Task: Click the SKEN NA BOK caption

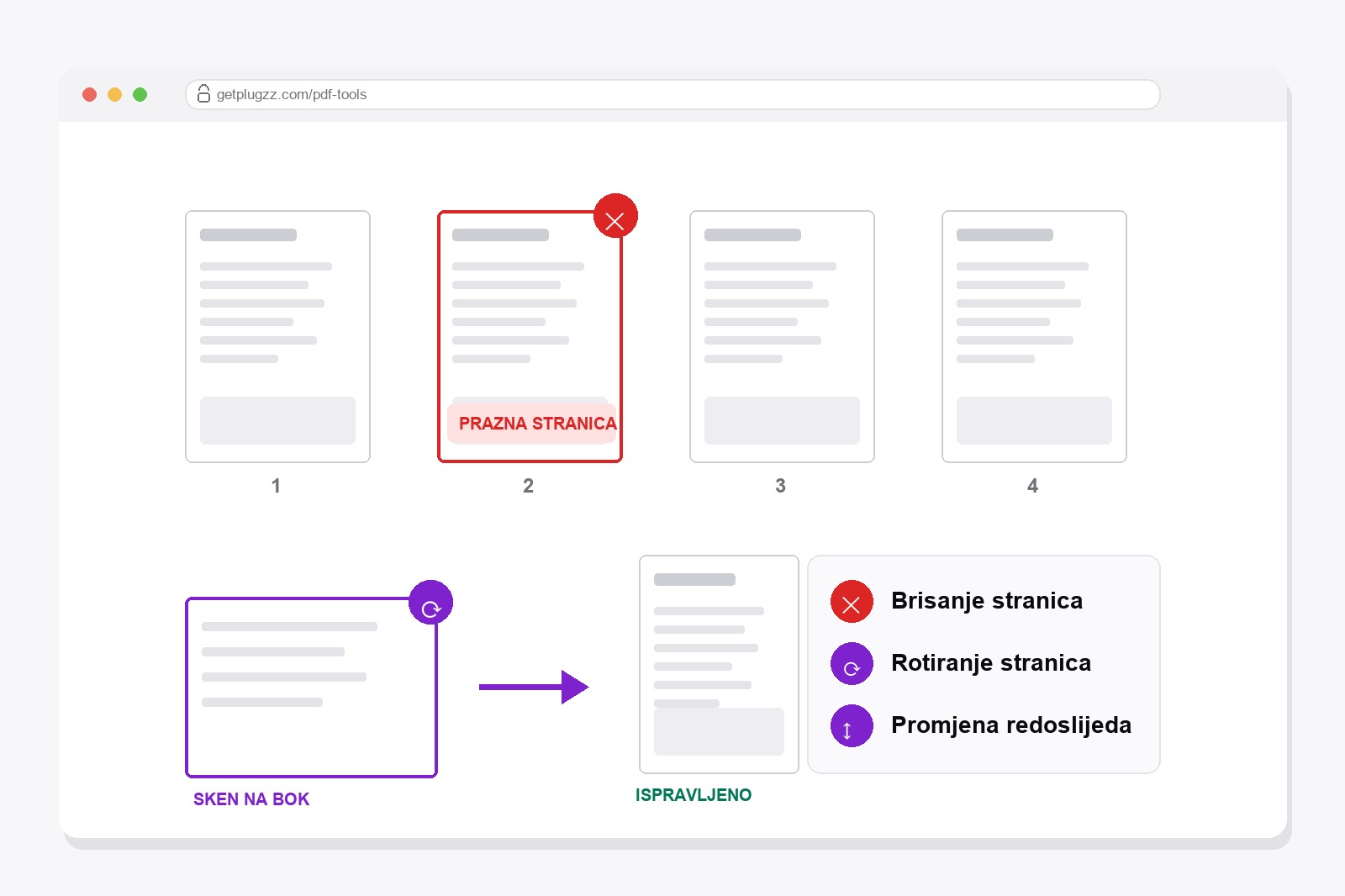Action: pos(251,799)
